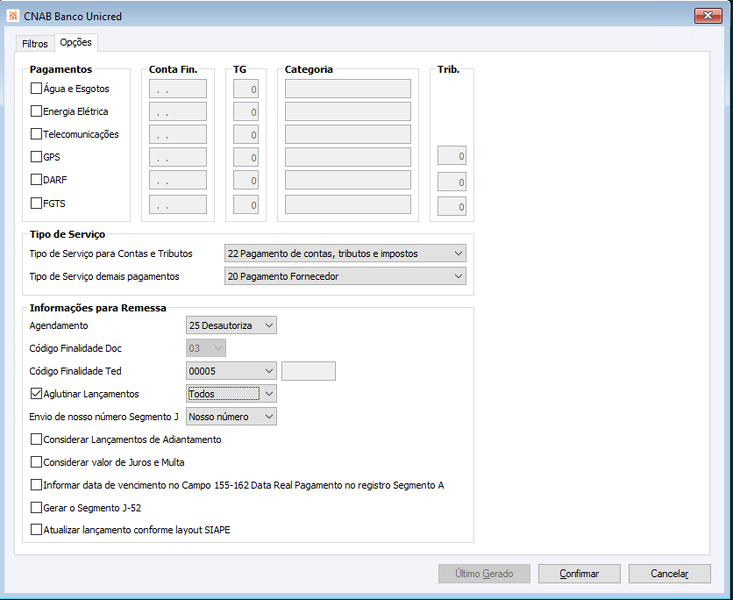Check Gerar o Segmento J-52
The image size is (733, 600).
tap(36, 508)
